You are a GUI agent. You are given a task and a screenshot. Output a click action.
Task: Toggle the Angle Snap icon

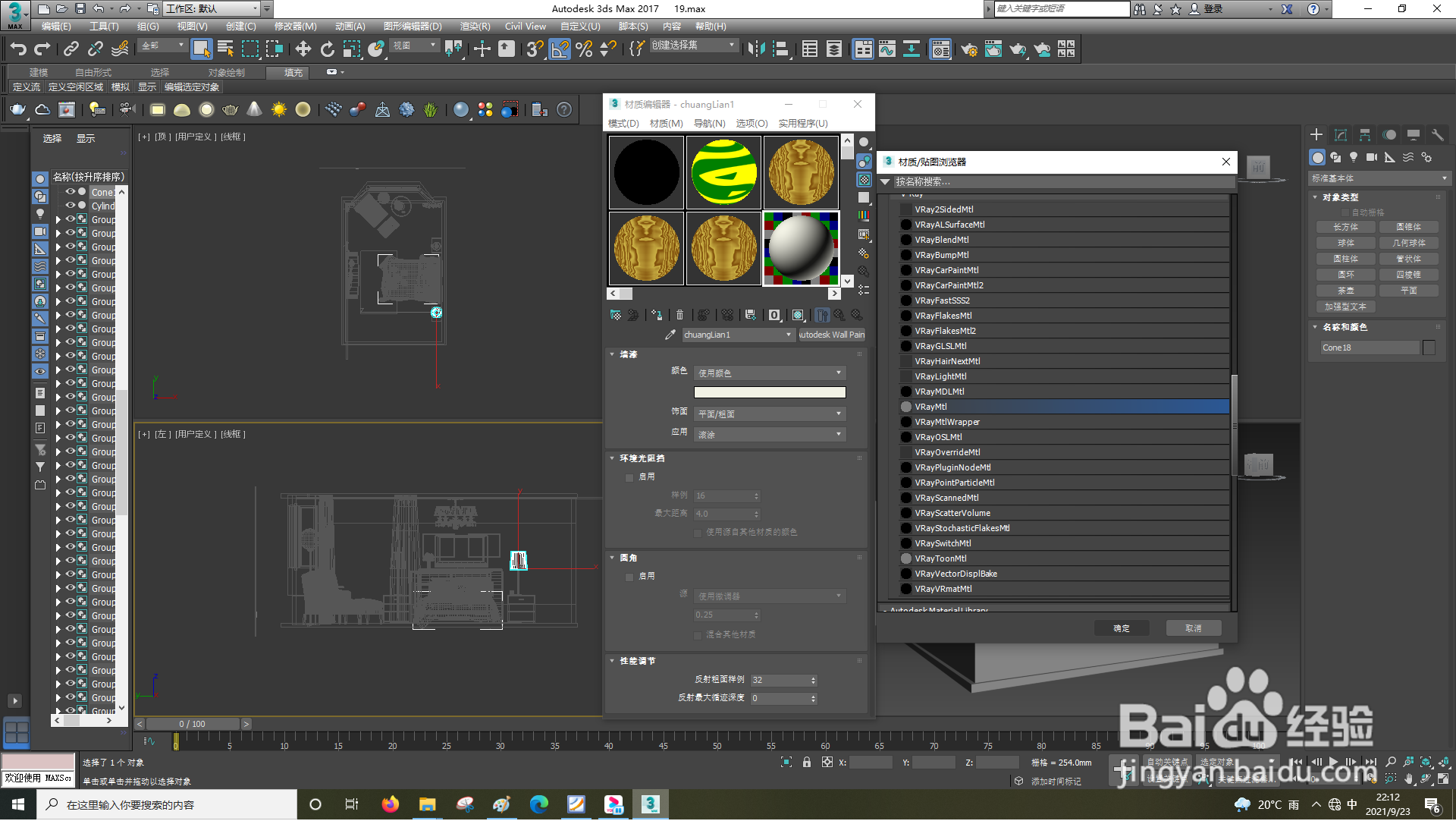pyautogui.click(x=560, y=50)
